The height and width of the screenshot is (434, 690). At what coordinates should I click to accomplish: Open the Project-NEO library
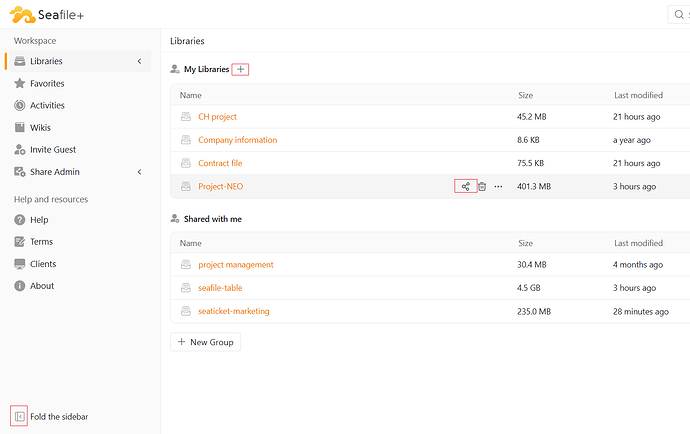[x=220, y=187]
